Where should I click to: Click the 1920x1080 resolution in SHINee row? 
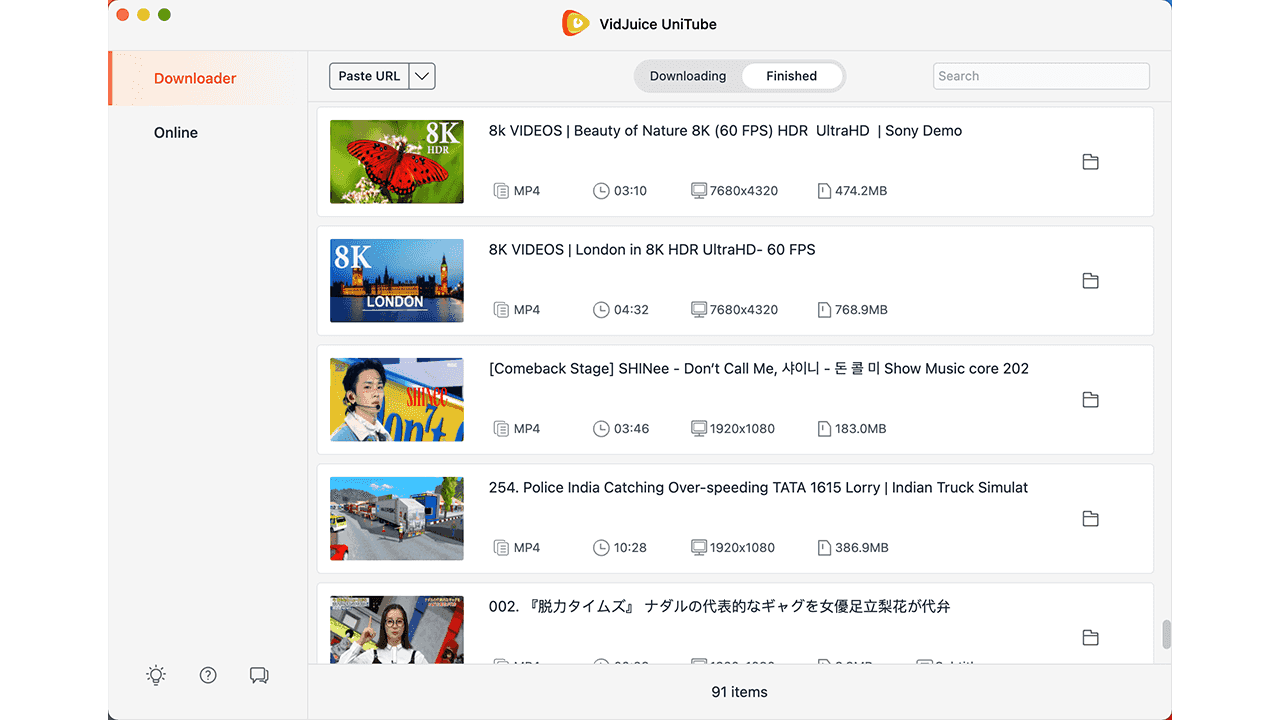(742, 429)
